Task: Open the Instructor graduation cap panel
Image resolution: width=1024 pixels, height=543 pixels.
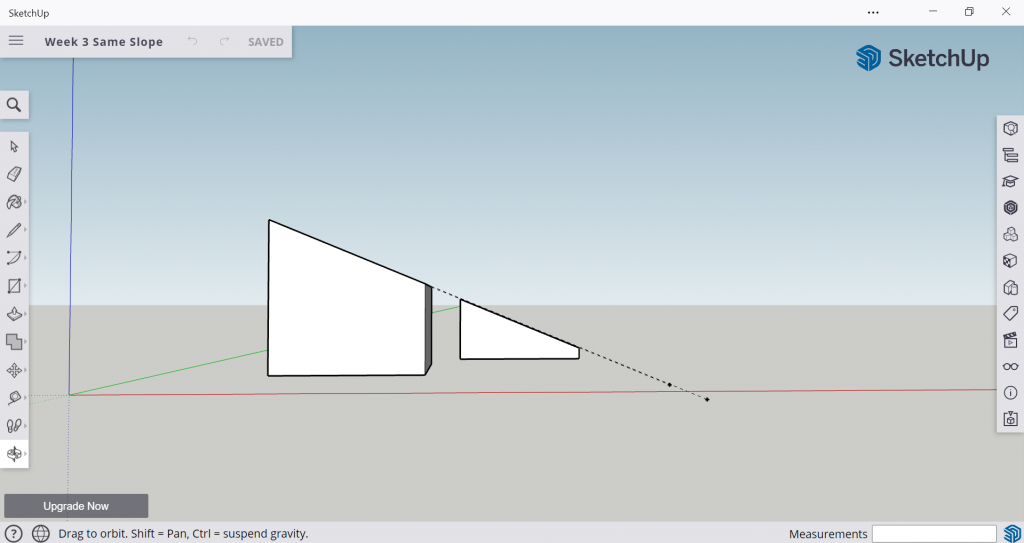Action: coord(1010,181)
